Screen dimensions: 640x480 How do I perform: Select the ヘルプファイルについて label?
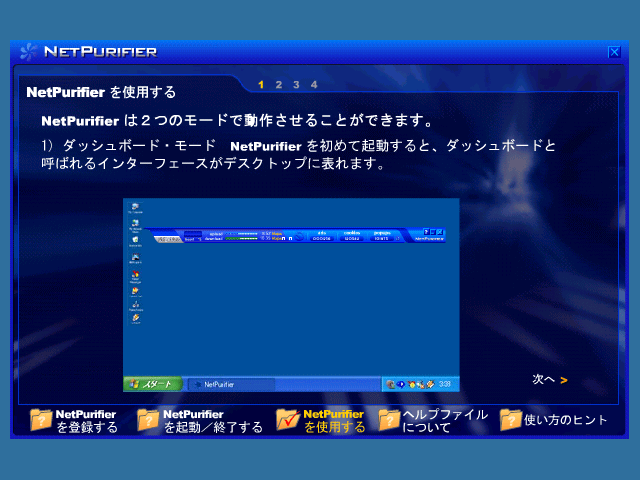pos(445,421)
